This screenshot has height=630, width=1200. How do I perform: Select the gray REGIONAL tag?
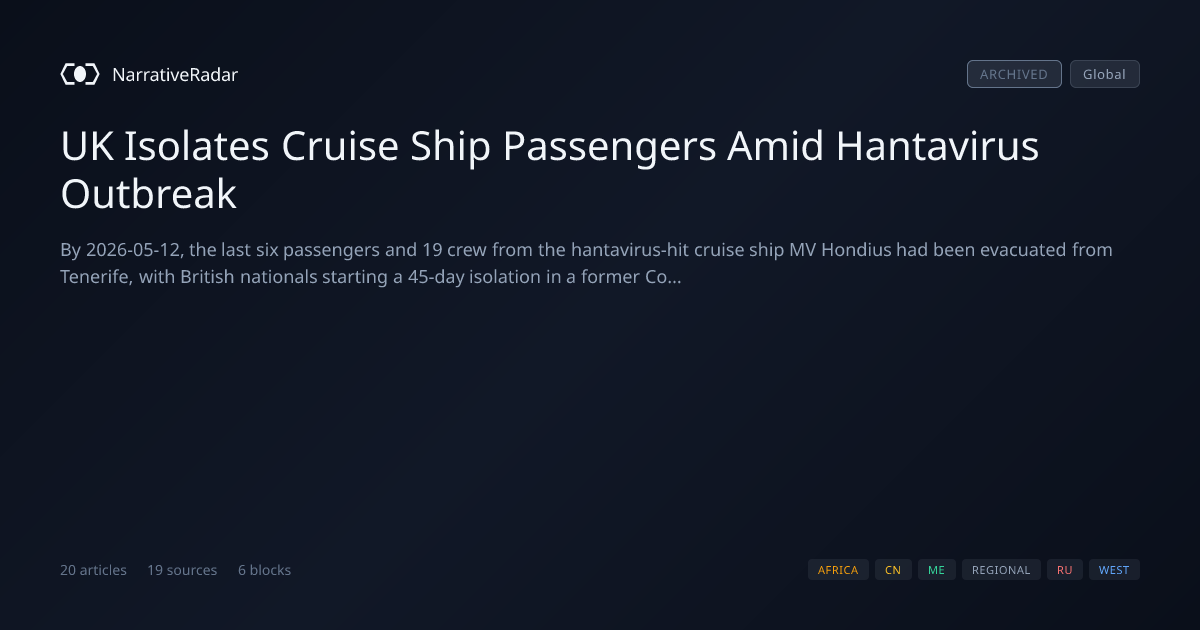coord(1001,570)
